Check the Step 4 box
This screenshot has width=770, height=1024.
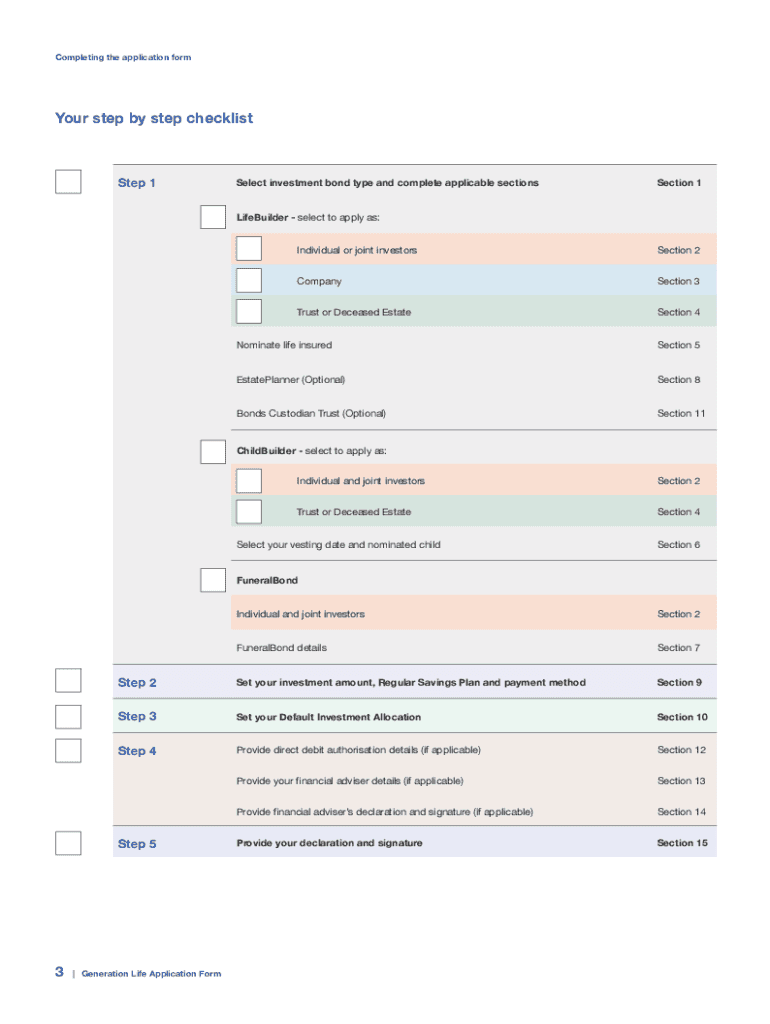(68, 750)
